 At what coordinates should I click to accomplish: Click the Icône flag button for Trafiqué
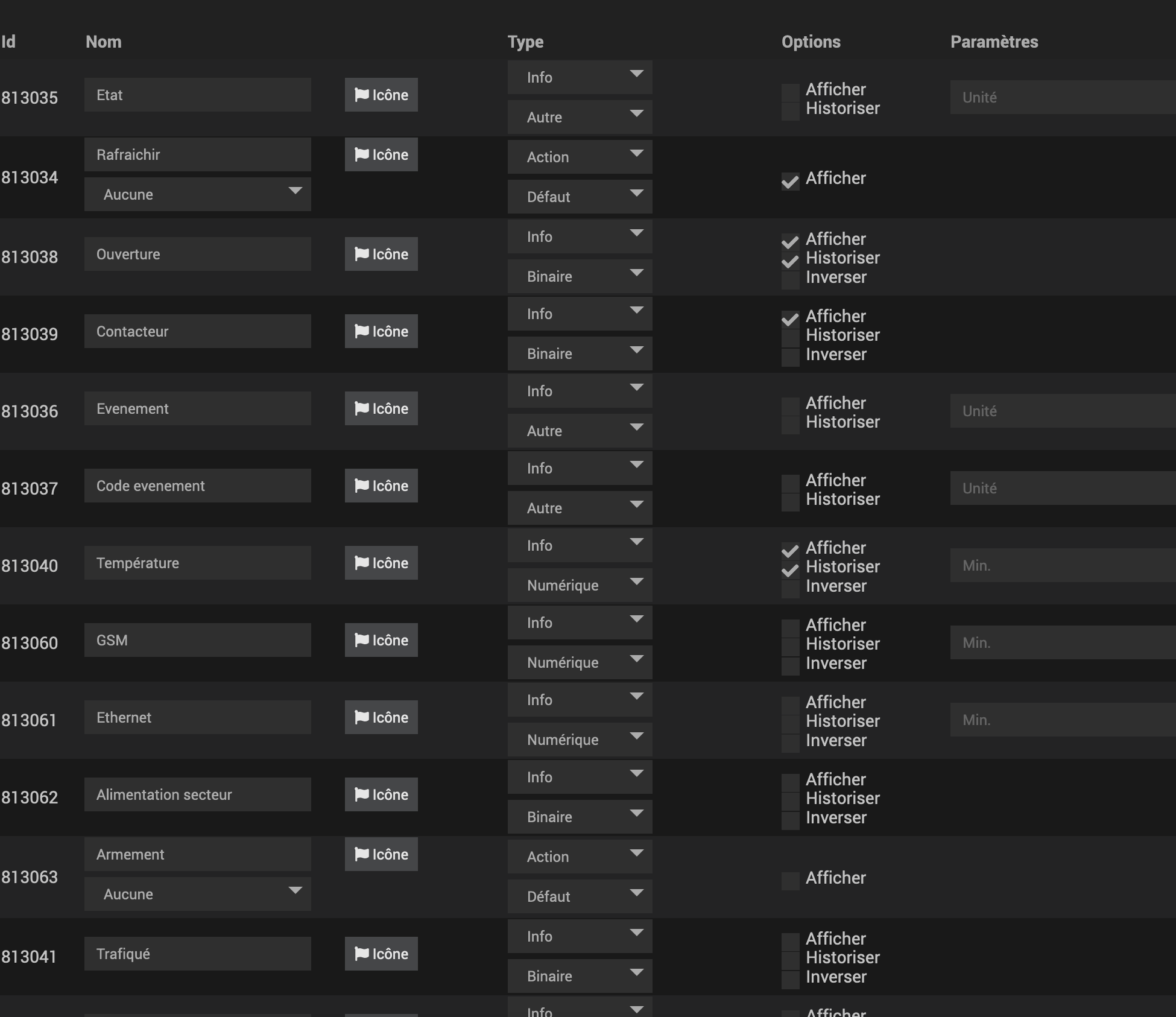click(x=381, y=954)
